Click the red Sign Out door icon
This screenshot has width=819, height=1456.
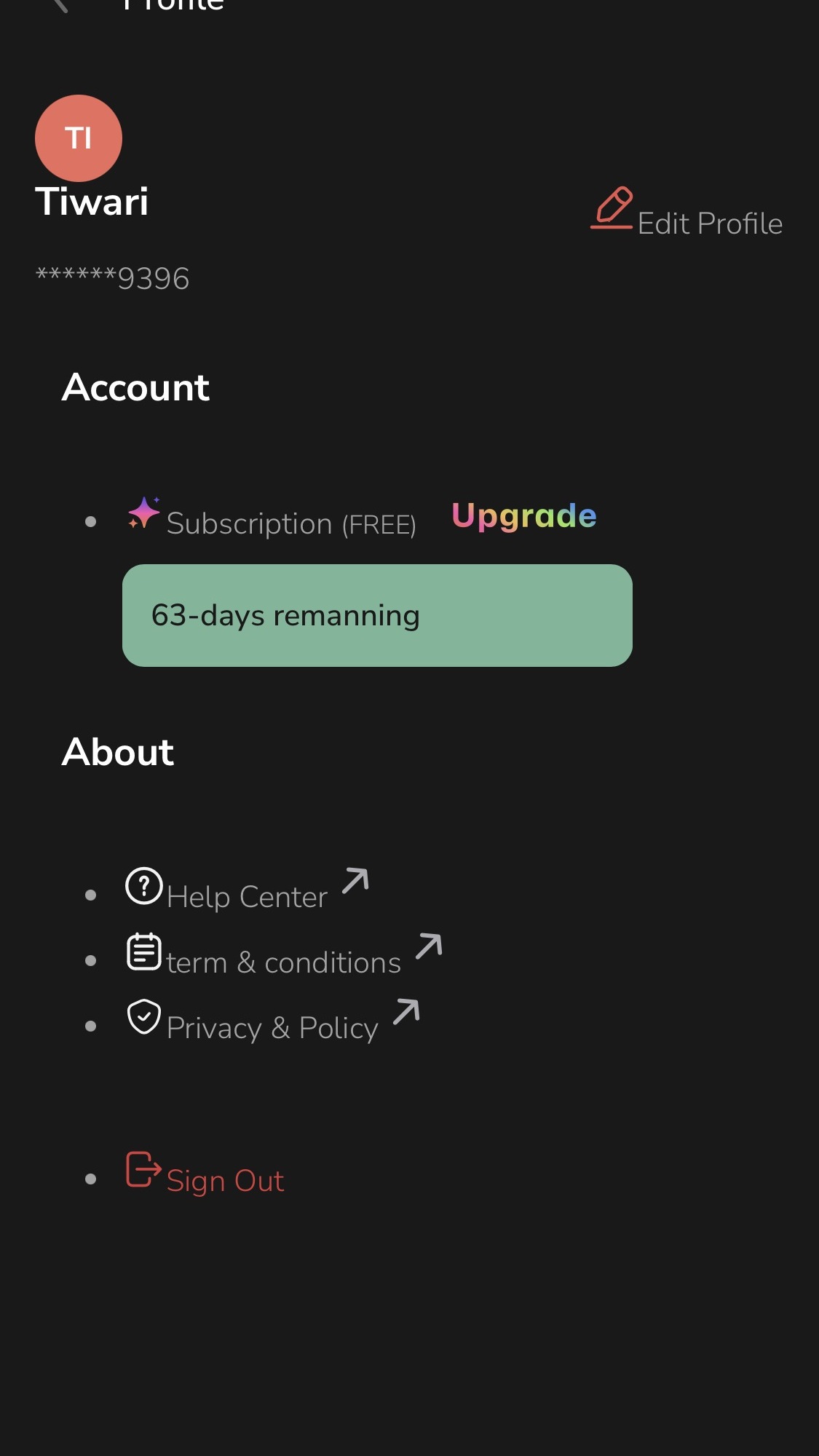(143, 1169)
